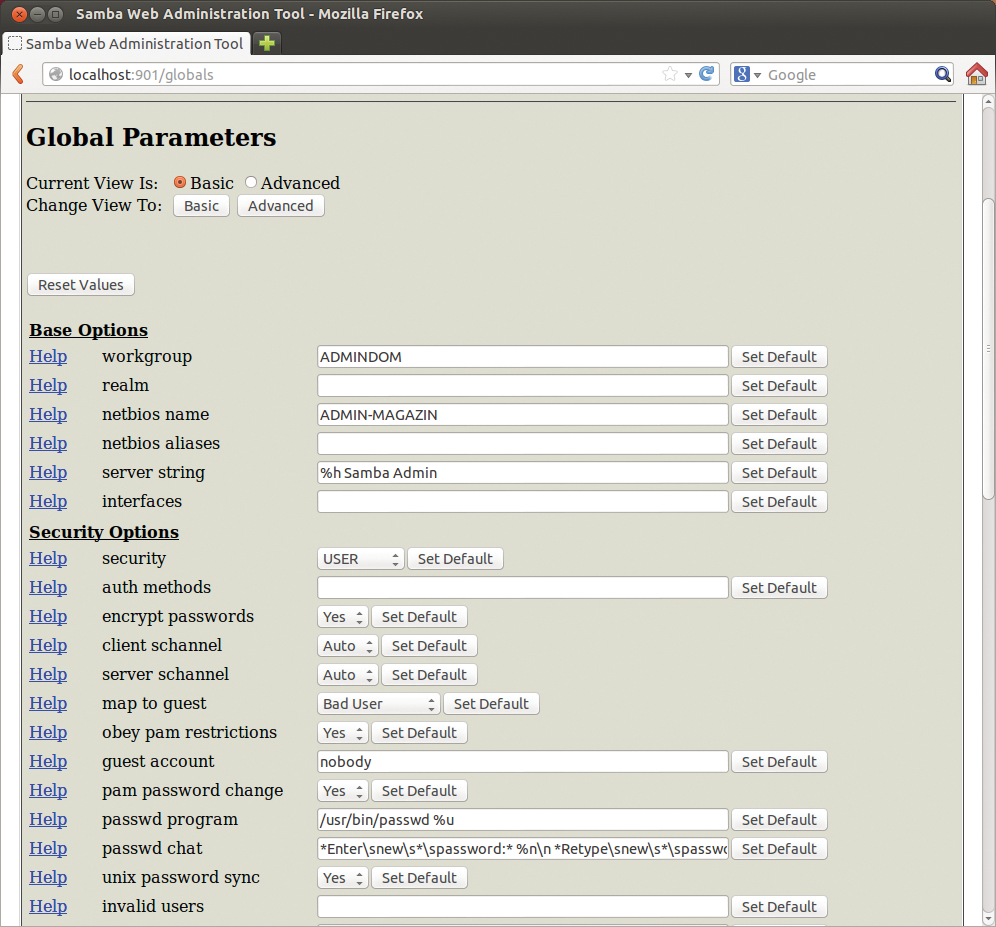Click the realm input field
This screenshot has height=927, width=996.
point(523,386)
